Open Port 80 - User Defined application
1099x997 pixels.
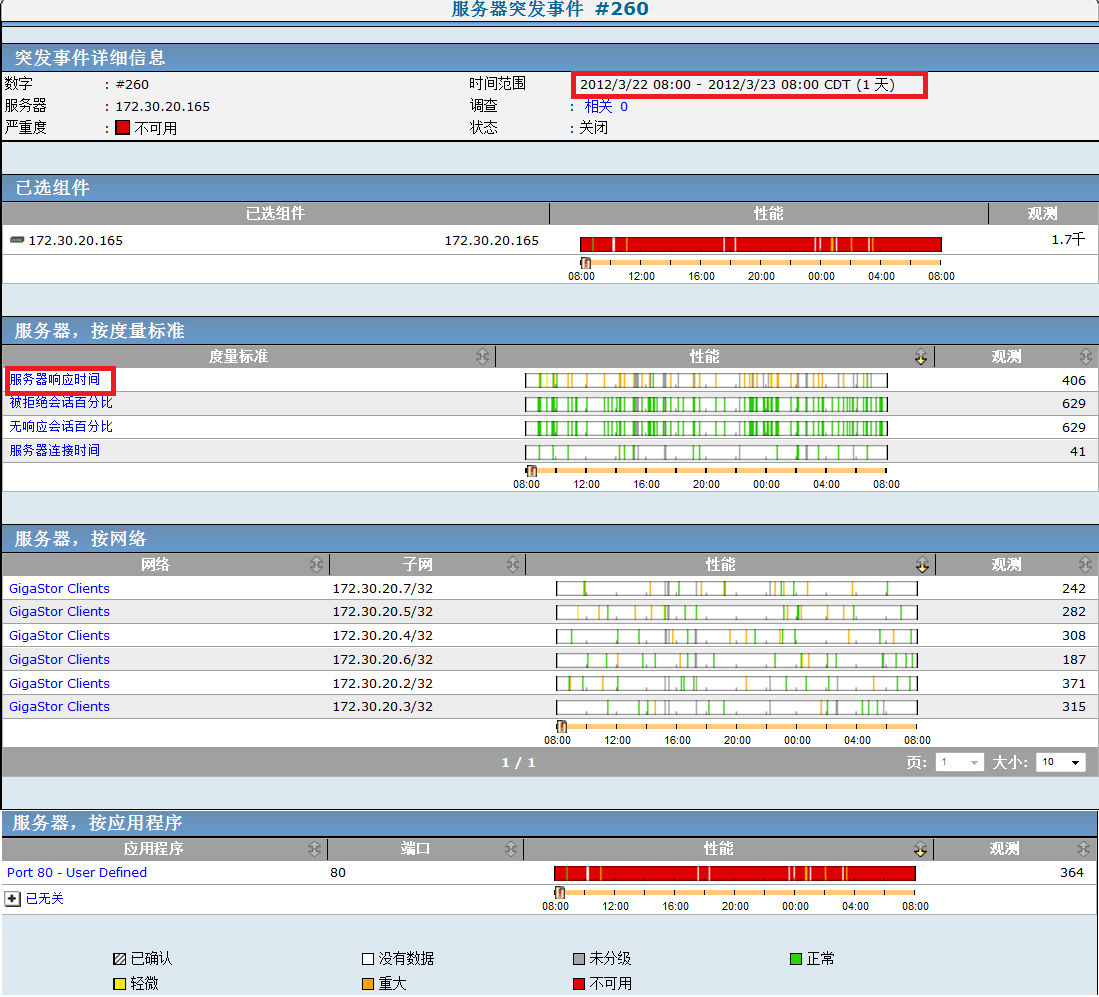77,873
